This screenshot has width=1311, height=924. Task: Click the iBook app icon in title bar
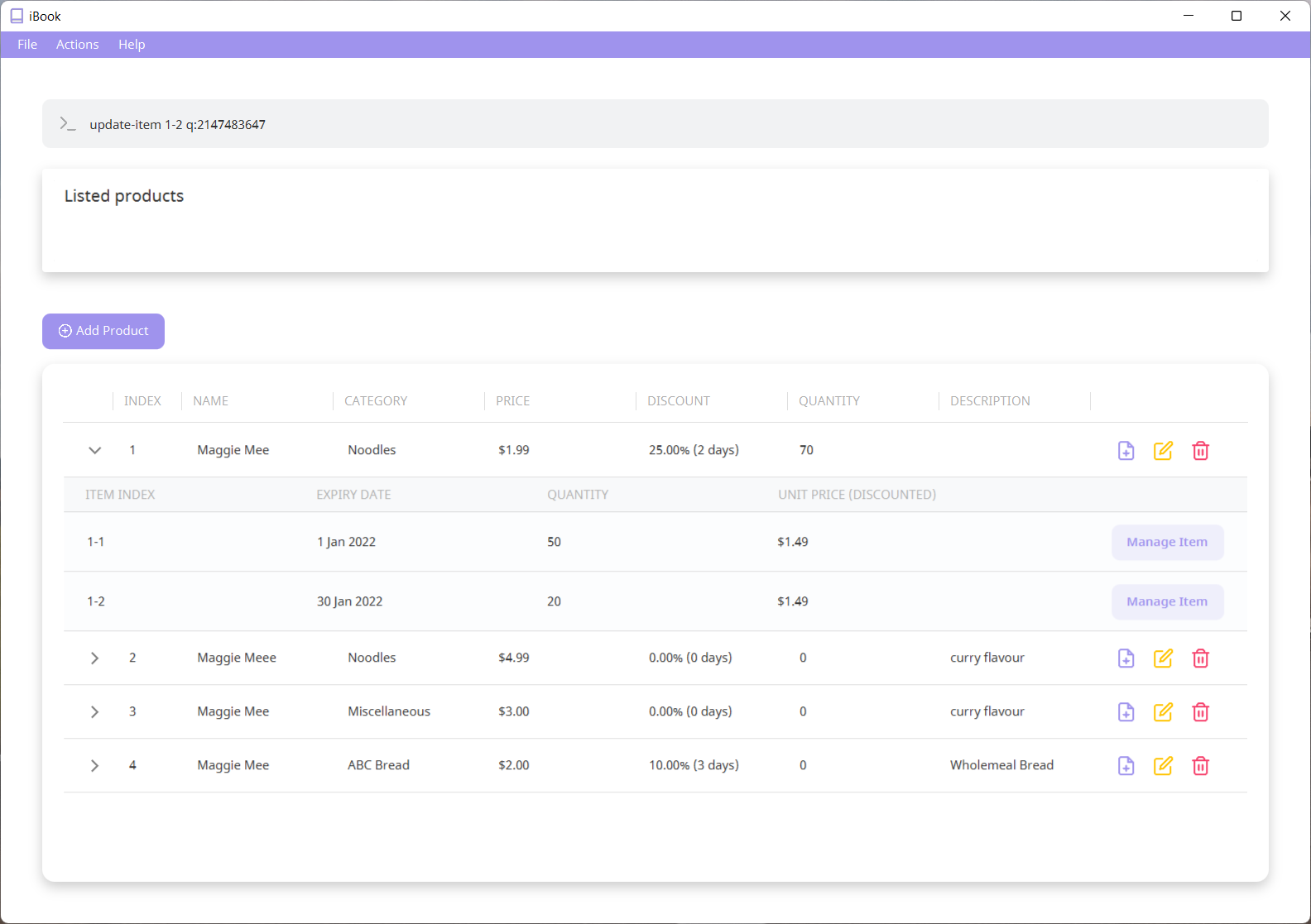coord(17,16)
